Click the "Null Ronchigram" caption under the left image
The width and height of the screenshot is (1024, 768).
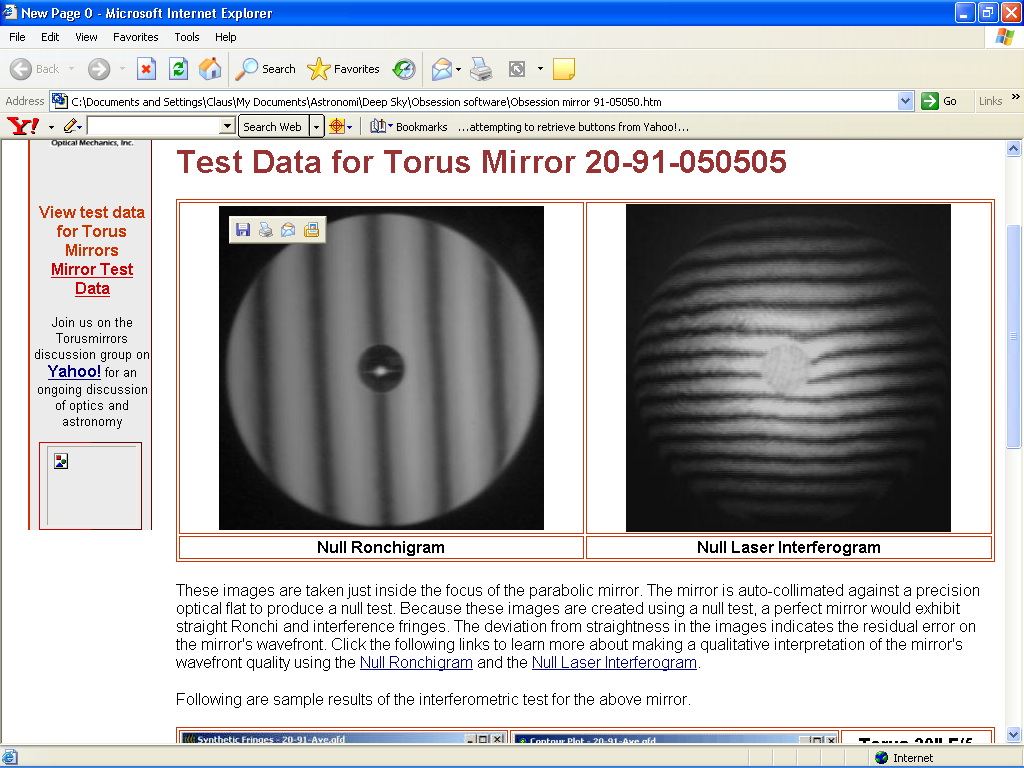click(x=381, y=547)
